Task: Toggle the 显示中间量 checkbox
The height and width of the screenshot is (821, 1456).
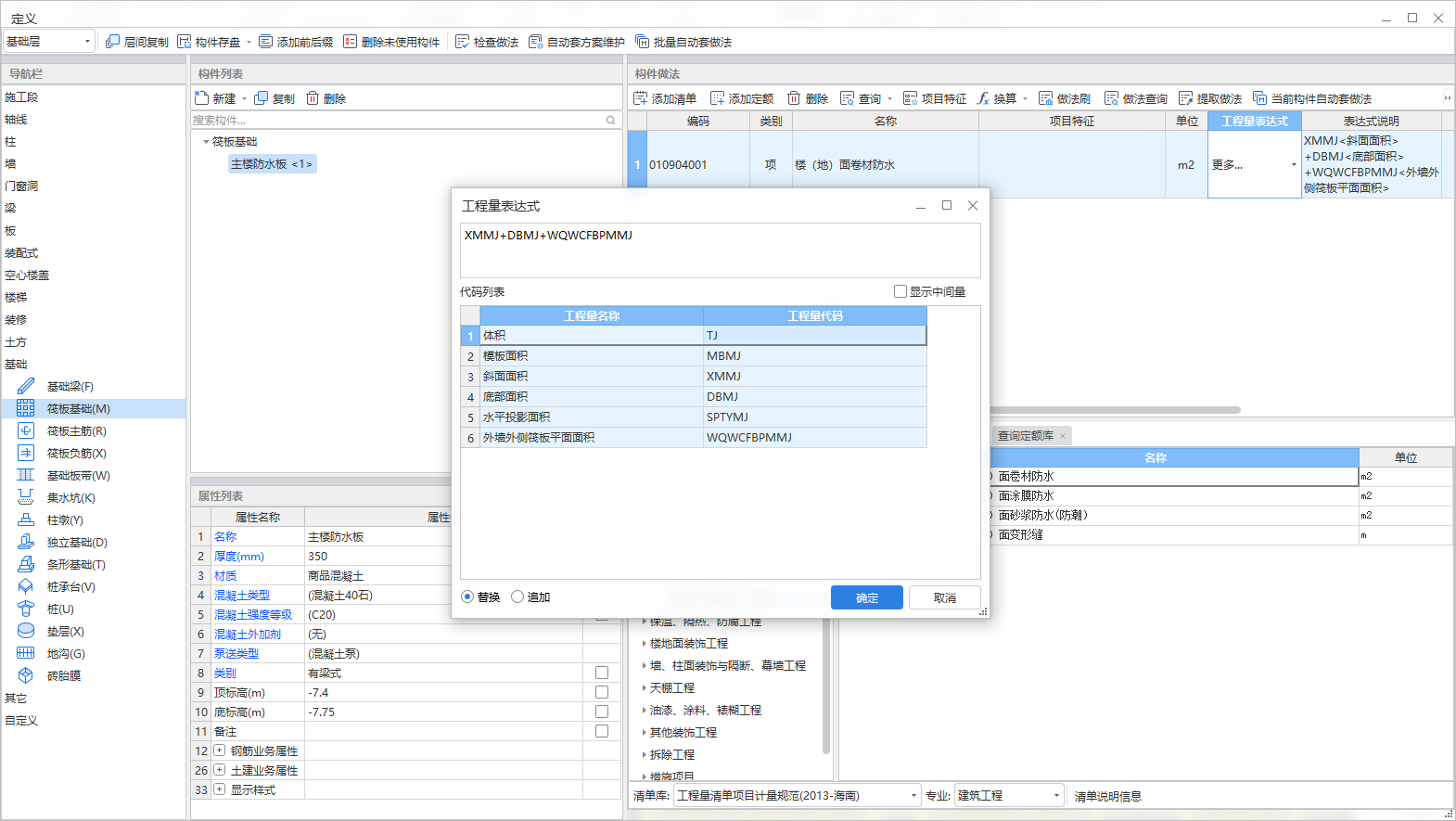Action: tap(900, 291)
